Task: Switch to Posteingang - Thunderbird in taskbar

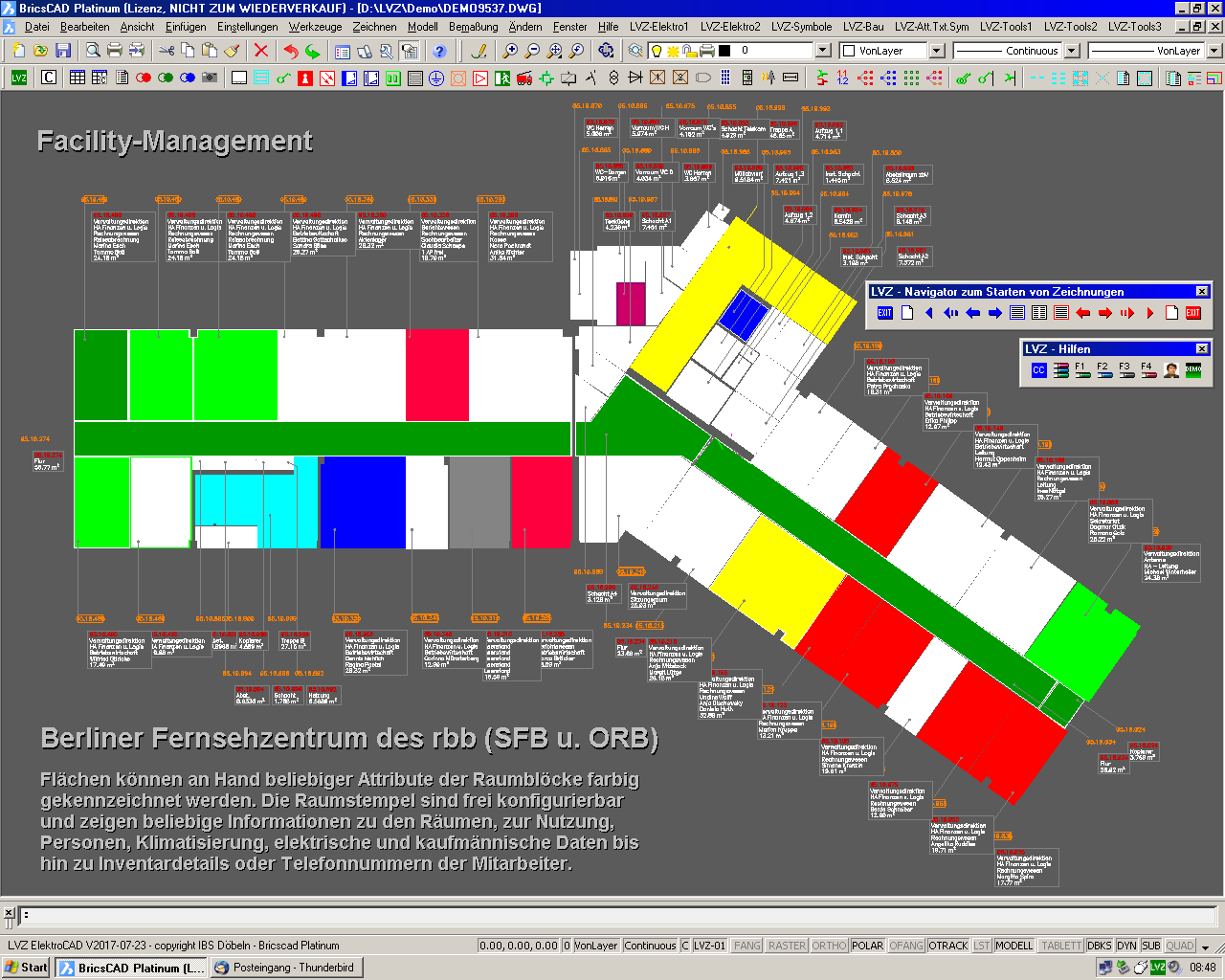Action: pos(285,968)
